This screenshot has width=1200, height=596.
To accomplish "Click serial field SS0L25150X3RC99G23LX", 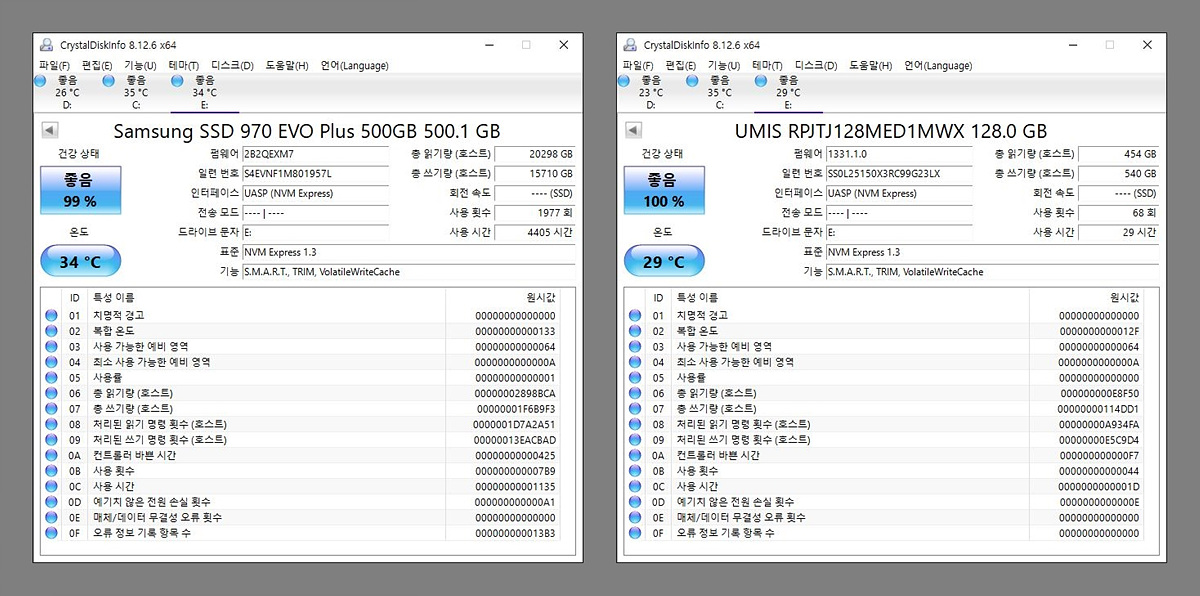I will [899, 174].
